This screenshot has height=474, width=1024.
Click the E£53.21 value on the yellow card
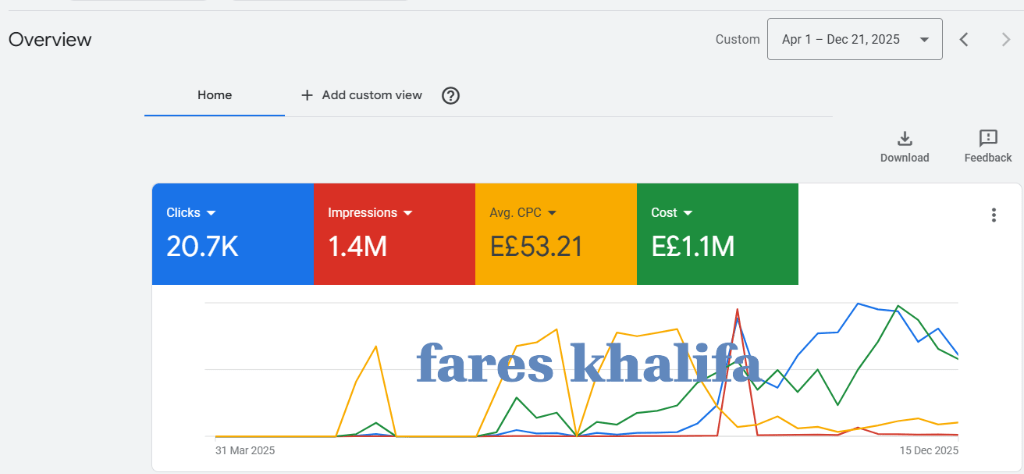536,246
